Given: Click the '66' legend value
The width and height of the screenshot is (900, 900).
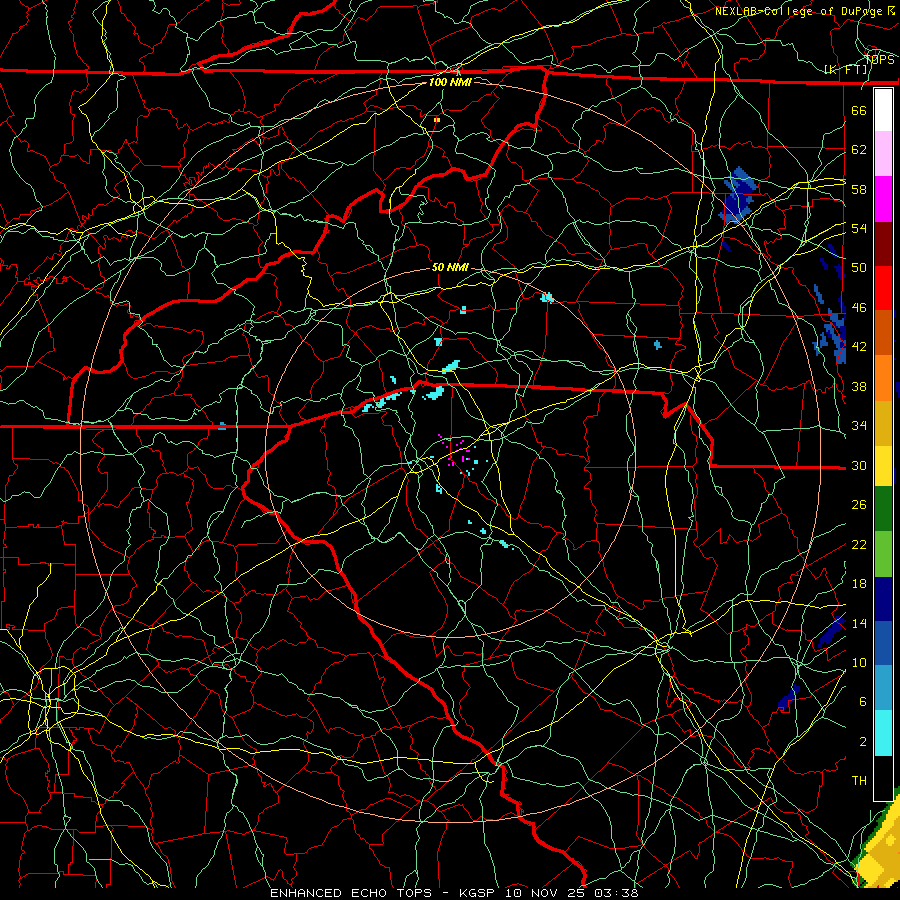Looking at the screenshot, I should click(859, 111).
